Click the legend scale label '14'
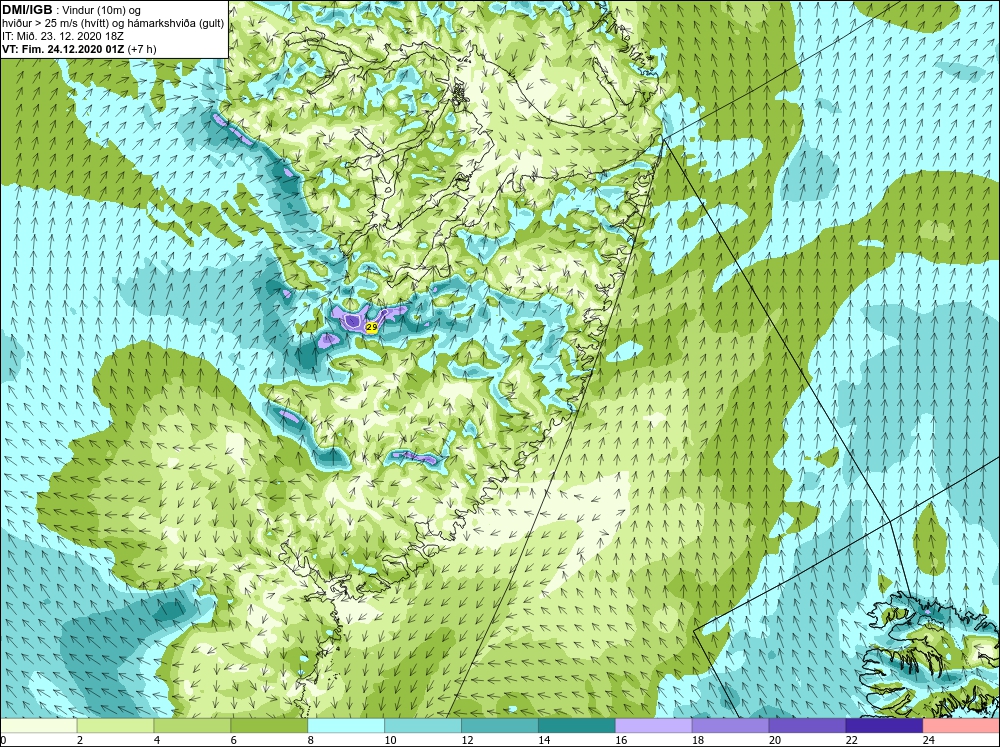The image size is (1000, 747). coord(544,740)
